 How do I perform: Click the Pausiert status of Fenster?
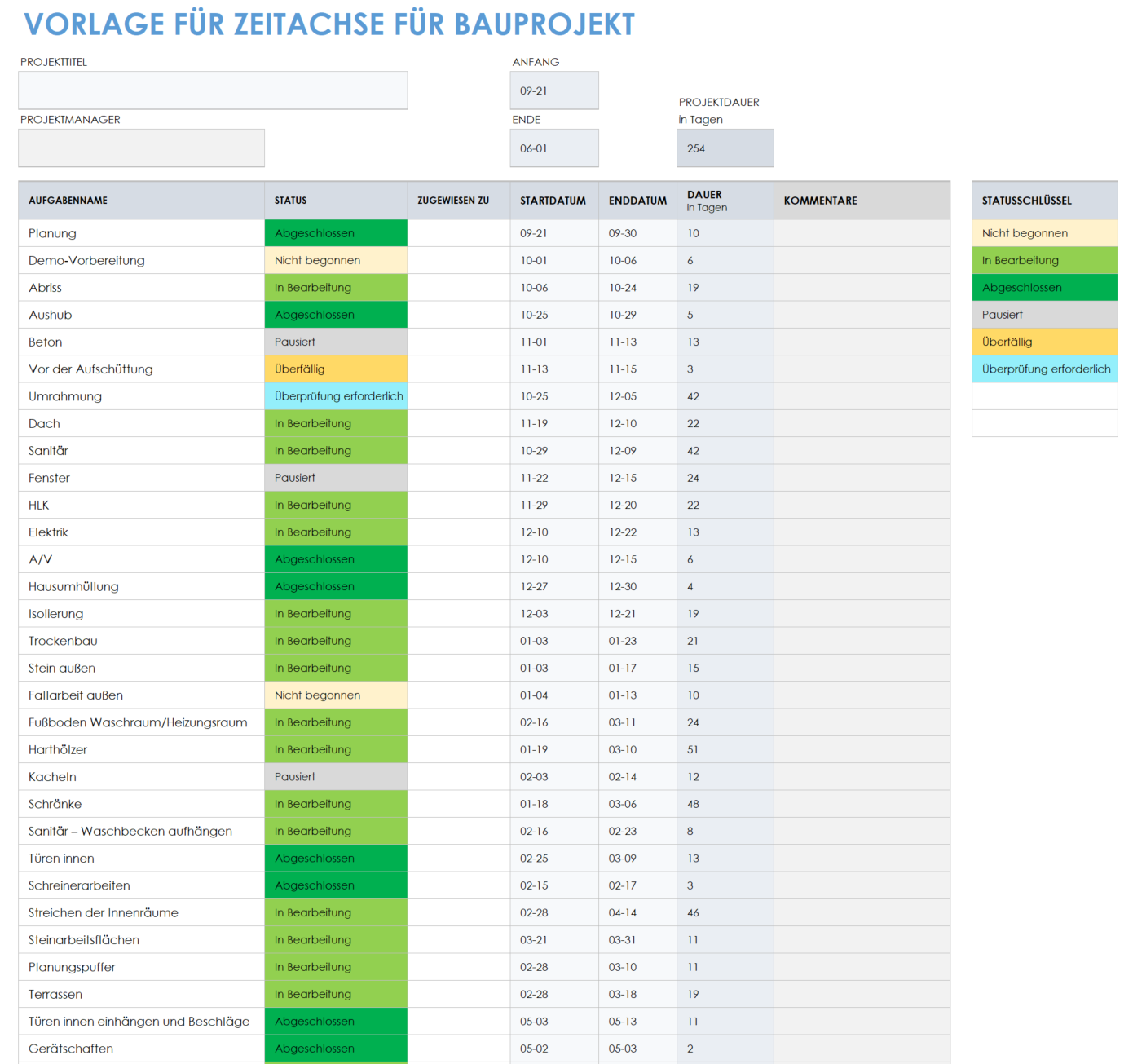click(336, 478)
